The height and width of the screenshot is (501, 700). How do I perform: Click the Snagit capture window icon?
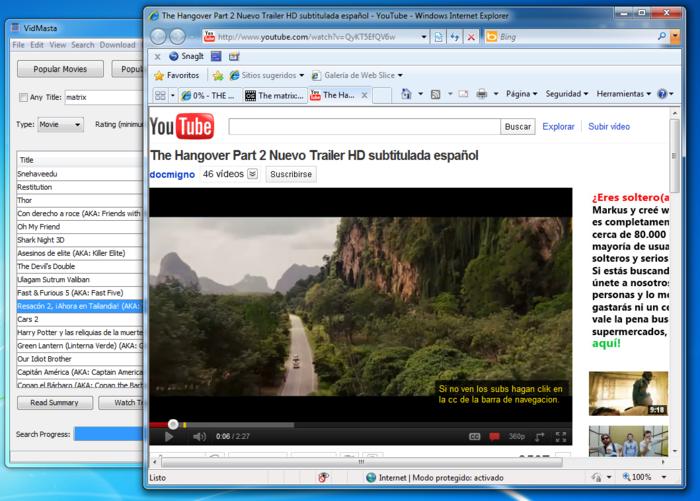click(216, 56)
